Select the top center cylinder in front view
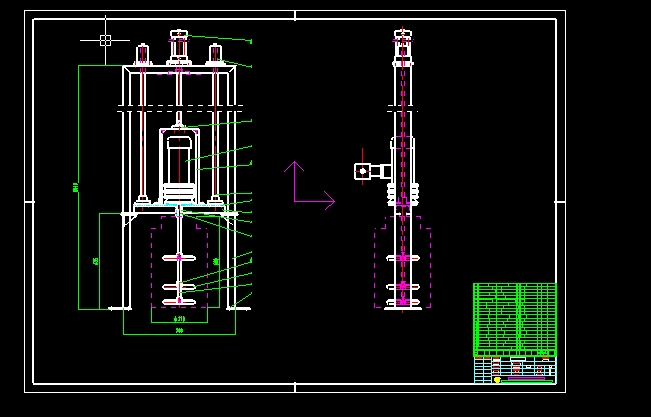 [179, 47]
